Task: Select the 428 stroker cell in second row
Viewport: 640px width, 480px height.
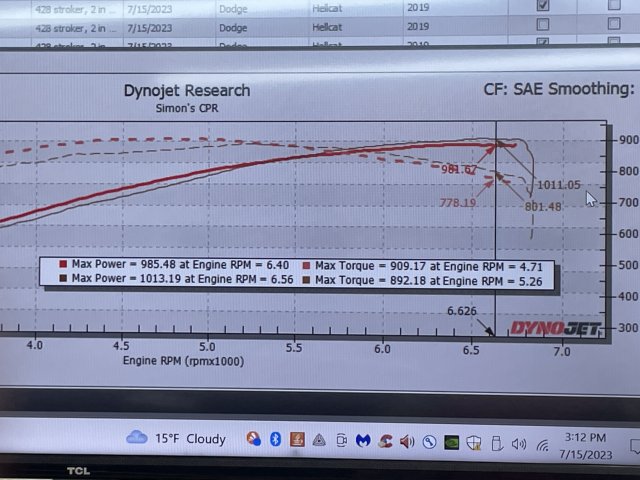Action: pyautogui.click(x=76, y=29)
